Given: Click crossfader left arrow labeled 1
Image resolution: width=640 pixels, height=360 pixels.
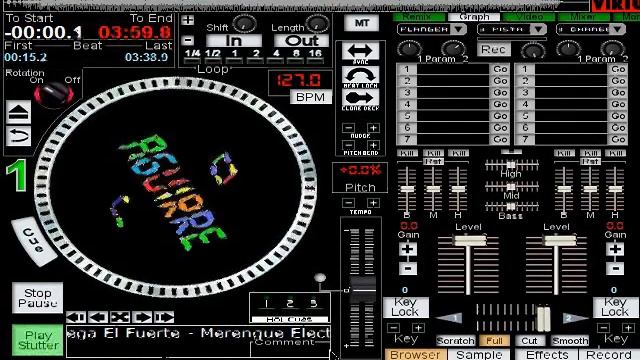Looking at the screenshot, I should point(450,318).
